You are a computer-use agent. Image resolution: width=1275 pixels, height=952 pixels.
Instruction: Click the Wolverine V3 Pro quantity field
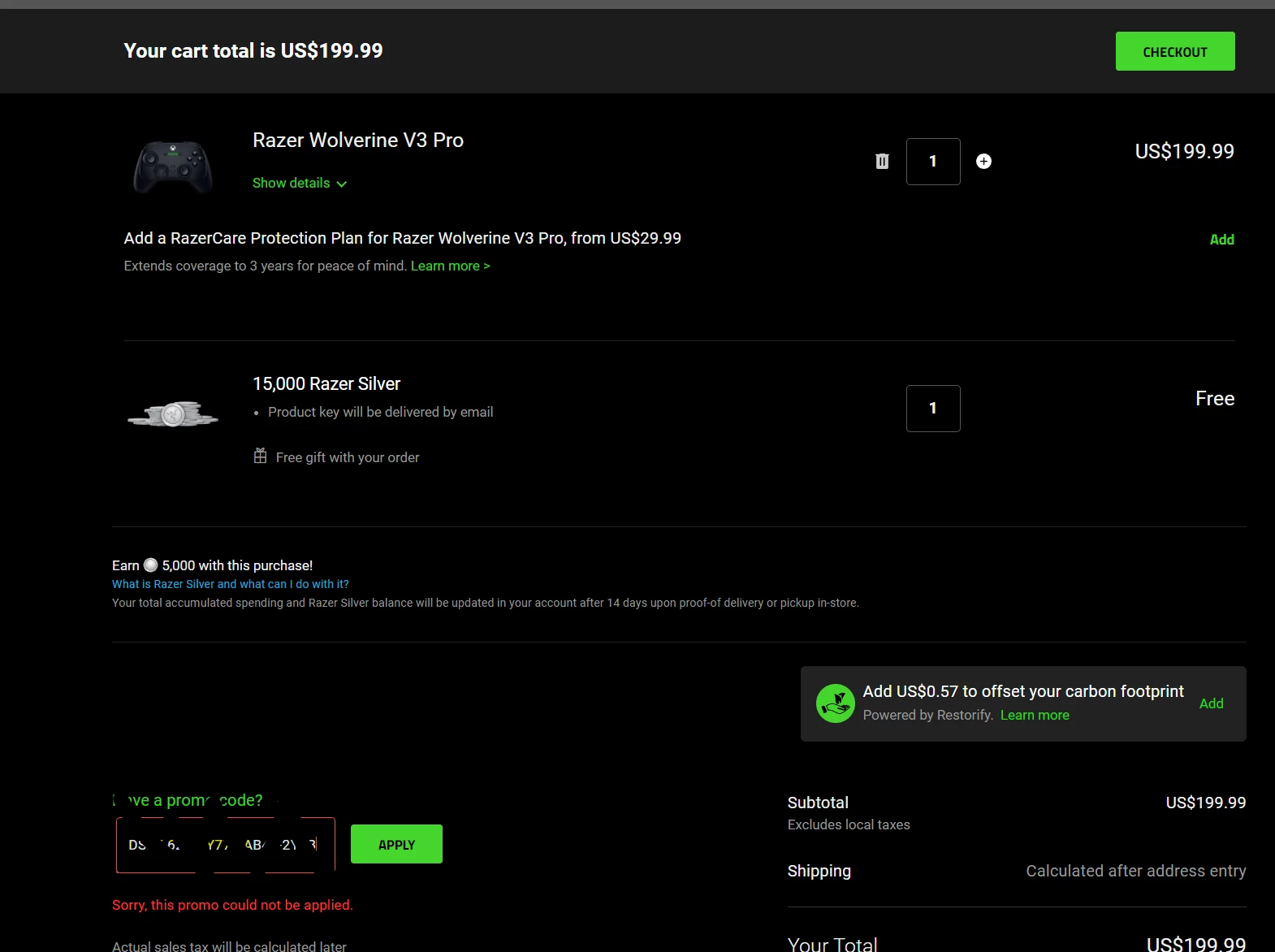point(933,162)
